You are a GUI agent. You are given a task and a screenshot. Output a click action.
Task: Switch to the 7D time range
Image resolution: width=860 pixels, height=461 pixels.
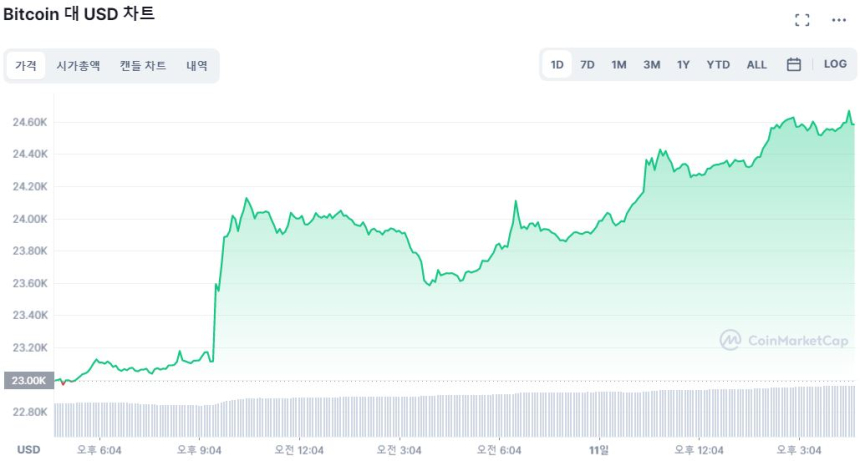click(x=588, y=65)
